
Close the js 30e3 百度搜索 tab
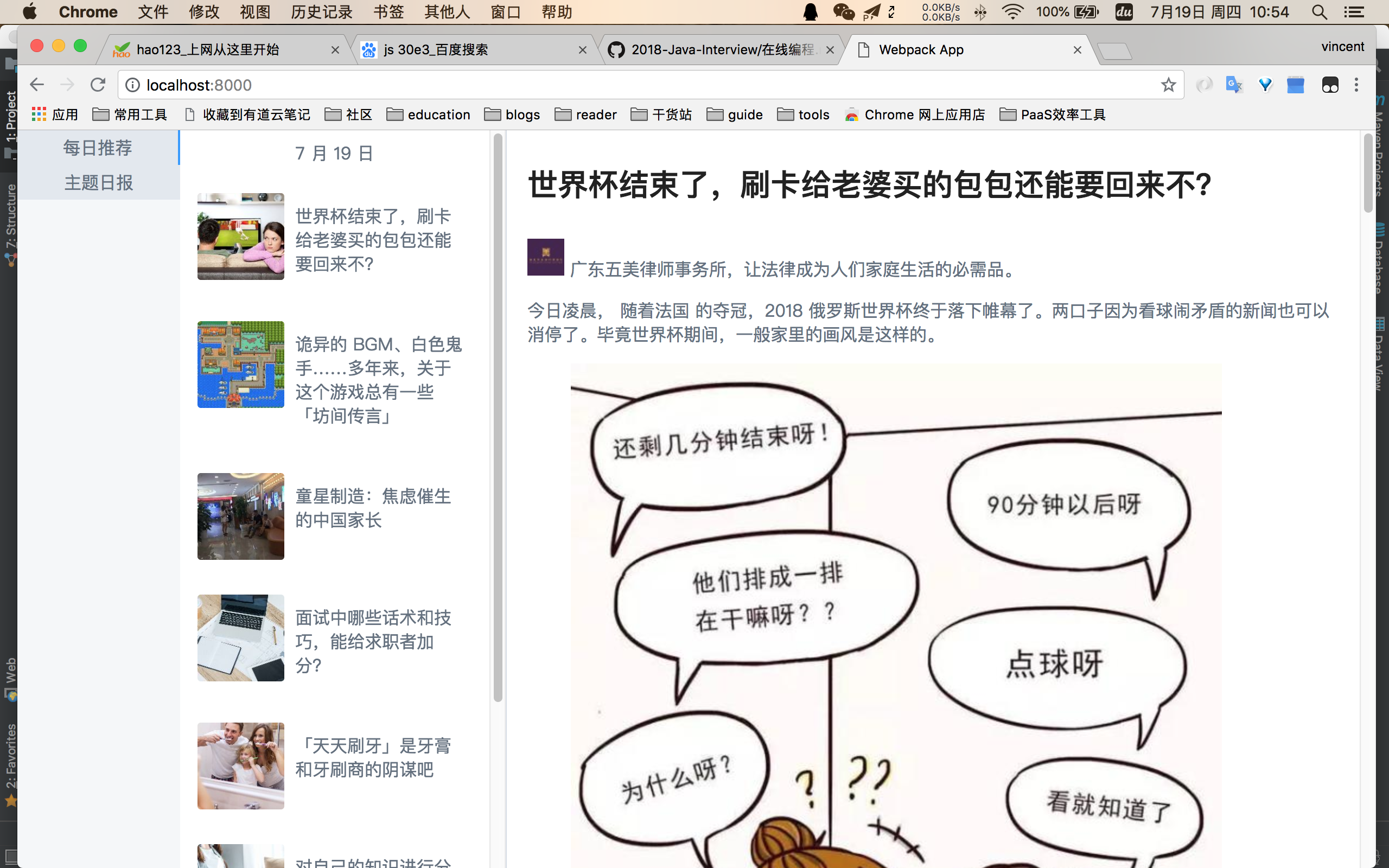(x=583, y=50)
